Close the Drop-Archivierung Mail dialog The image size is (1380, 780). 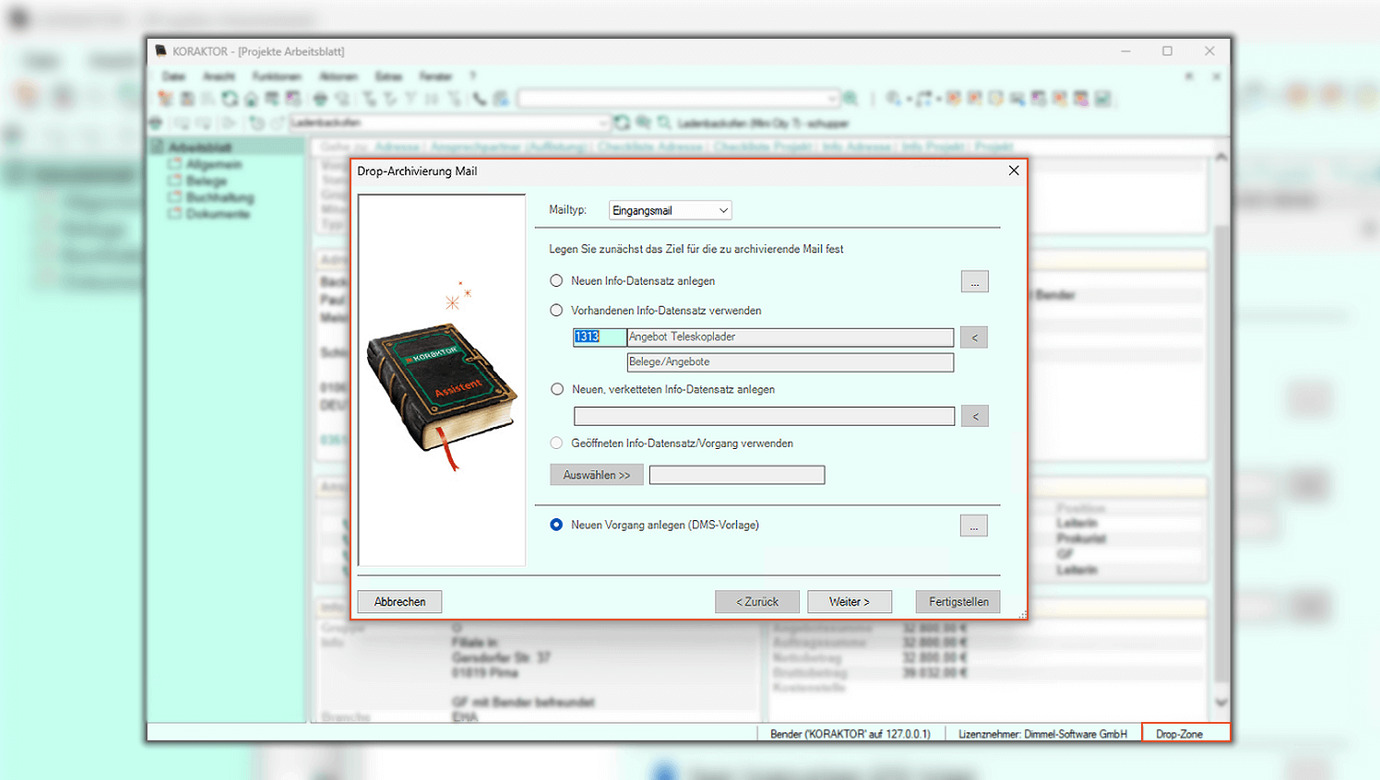(1014, 171)
